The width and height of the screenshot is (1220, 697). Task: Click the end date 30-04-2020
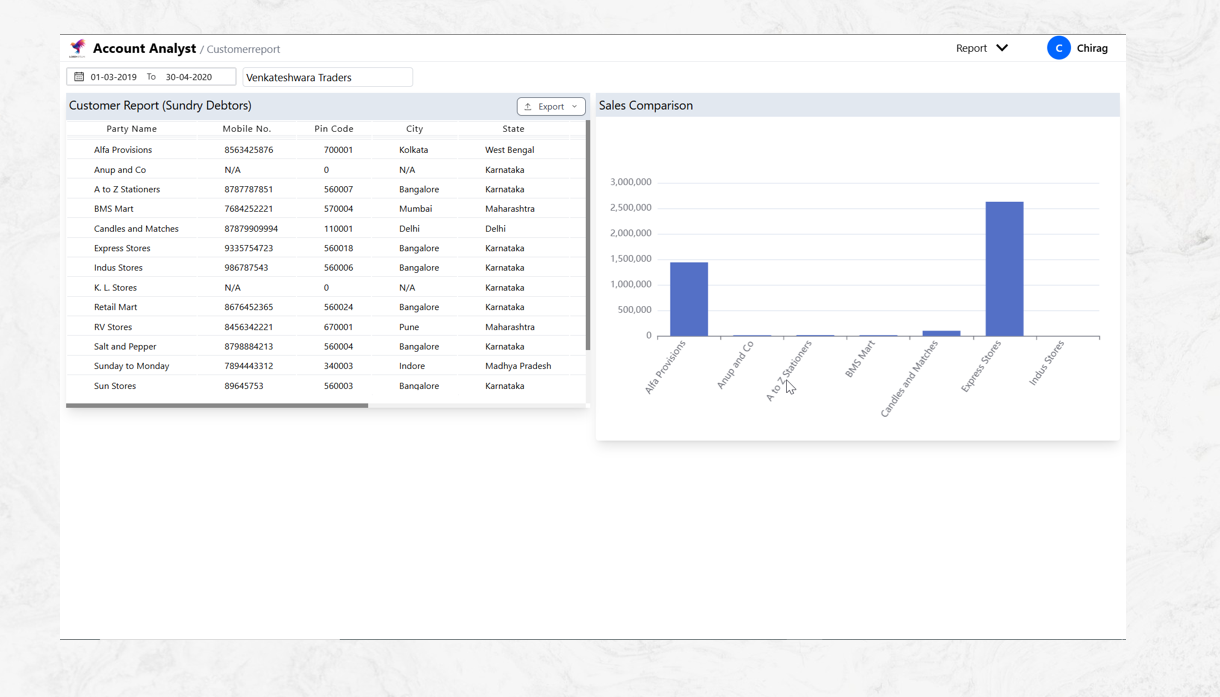(x=189, y=77)
